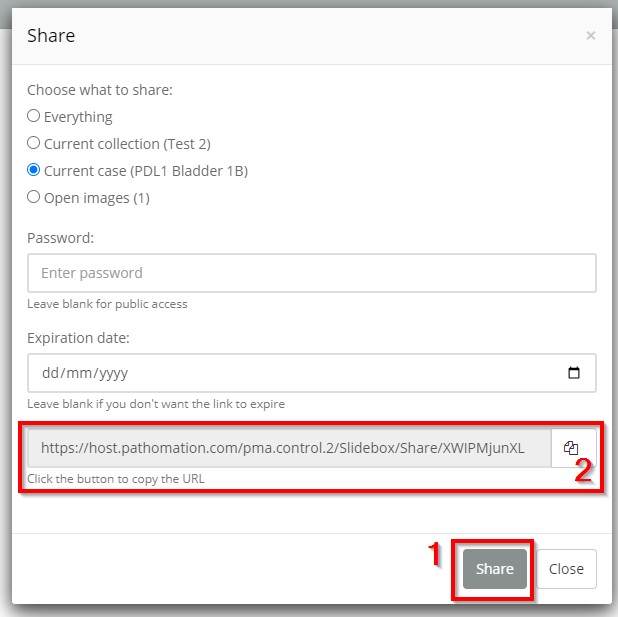Click the generated share URL field
This screenshot has height=617, width=618.
pyautogui.click(x=289, y=448)
